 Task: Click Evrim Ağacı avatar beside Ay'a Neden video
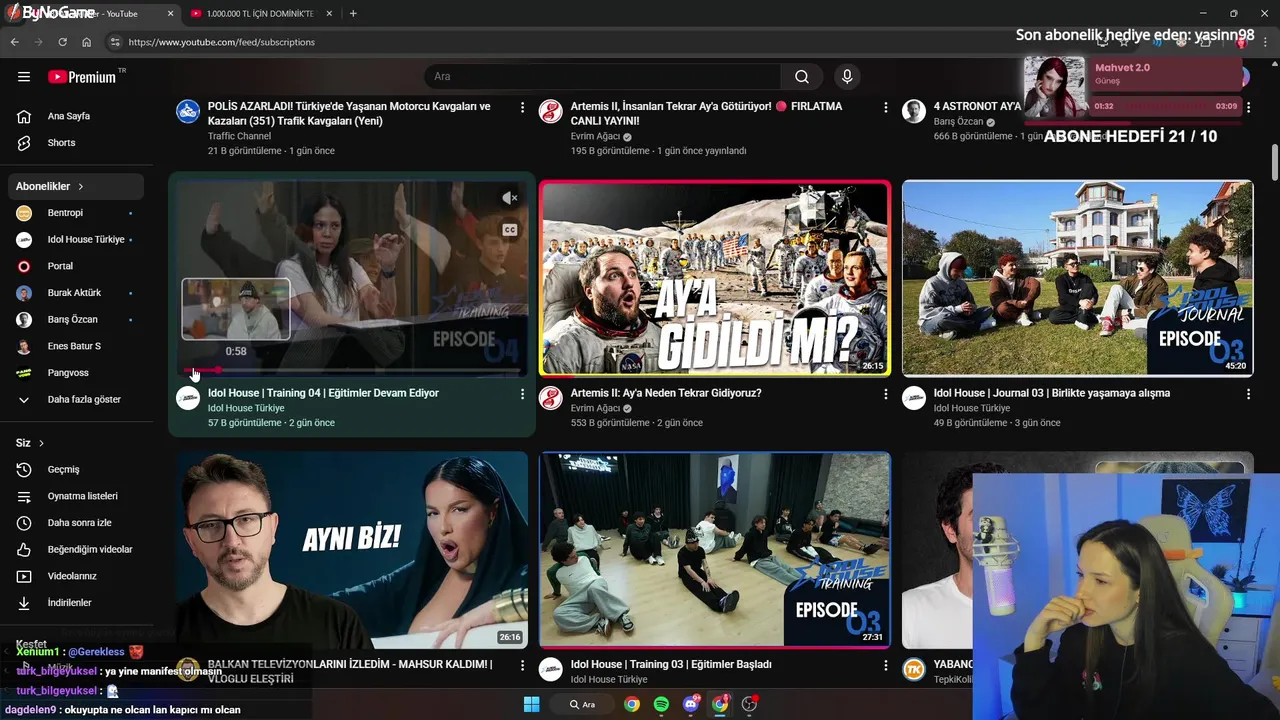point(551,398)
